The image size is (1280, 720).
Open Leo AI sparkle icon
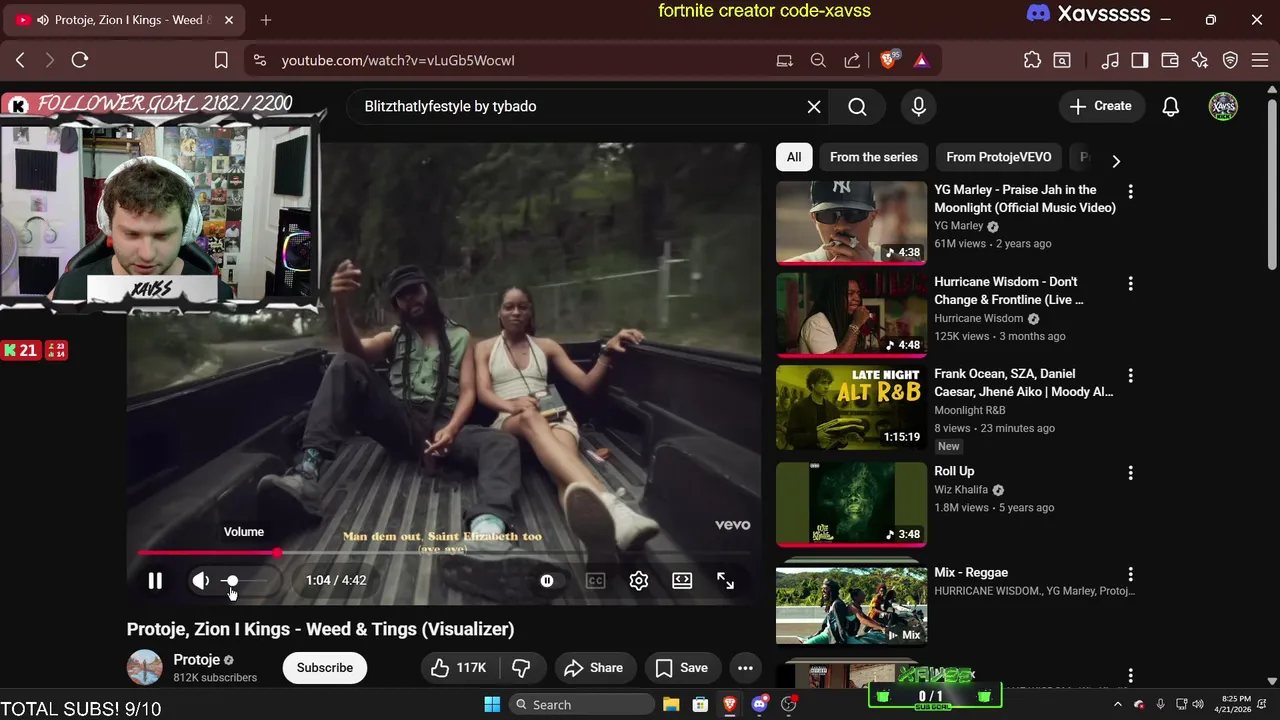click(1200, 60)
